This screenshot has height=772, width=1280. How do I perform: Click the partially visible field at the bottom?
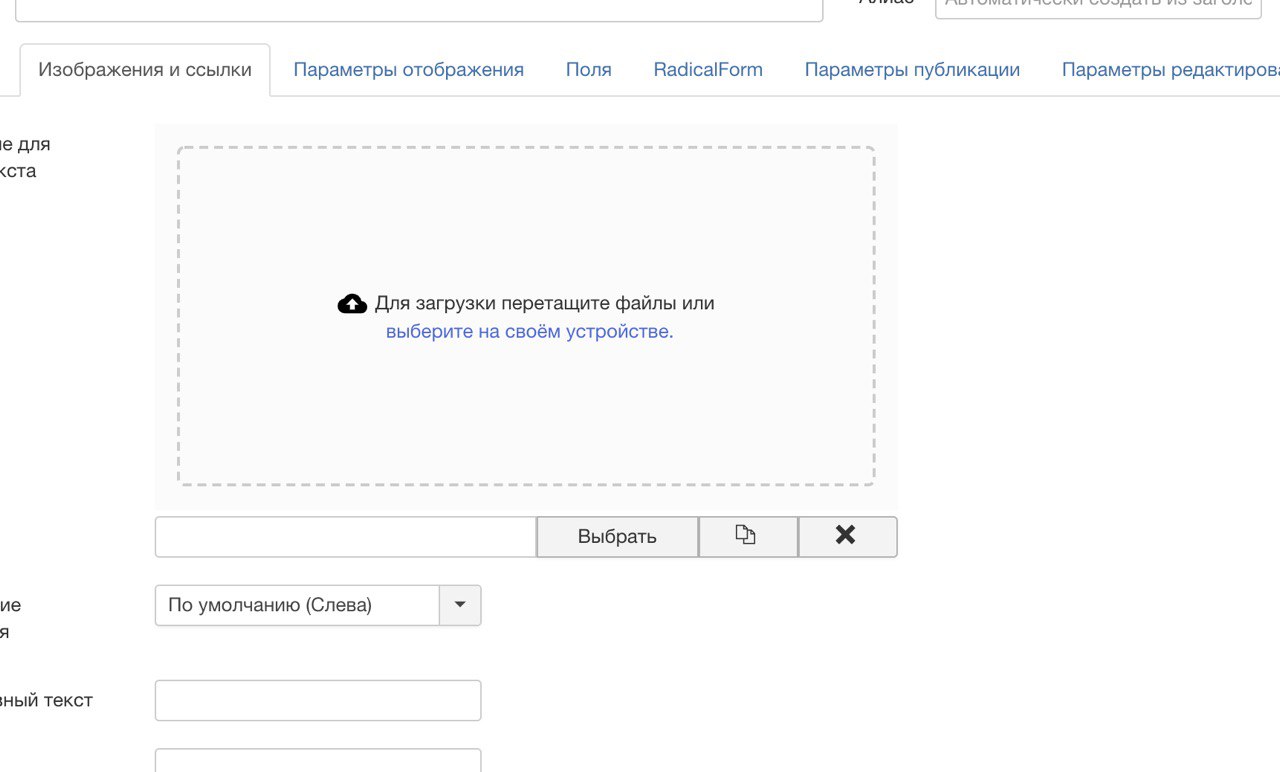(x=318, y=762)
